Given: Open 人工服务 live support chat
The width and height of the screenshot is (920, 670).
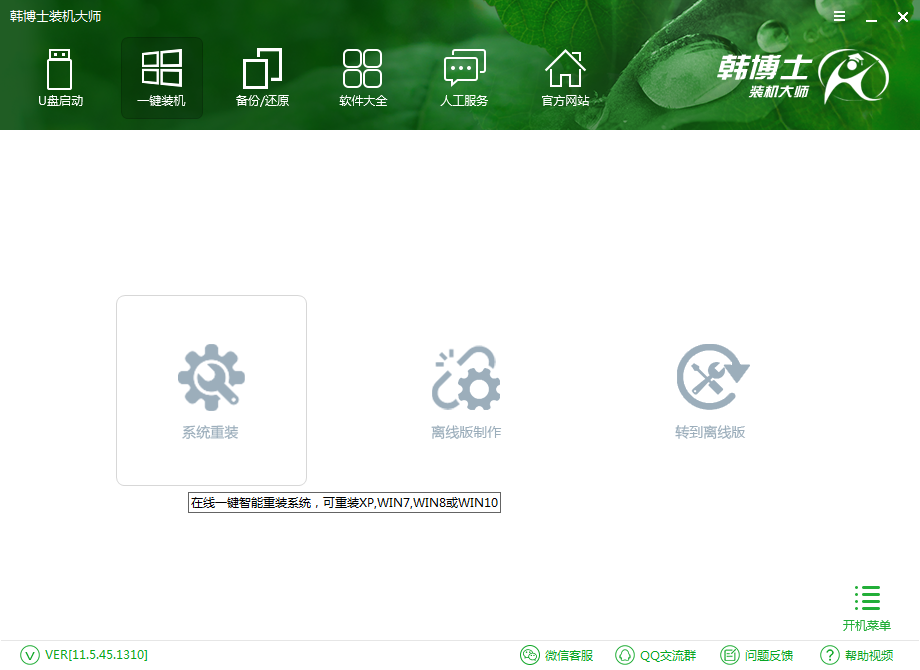Looking at the screenshot, I should (464, 78).
